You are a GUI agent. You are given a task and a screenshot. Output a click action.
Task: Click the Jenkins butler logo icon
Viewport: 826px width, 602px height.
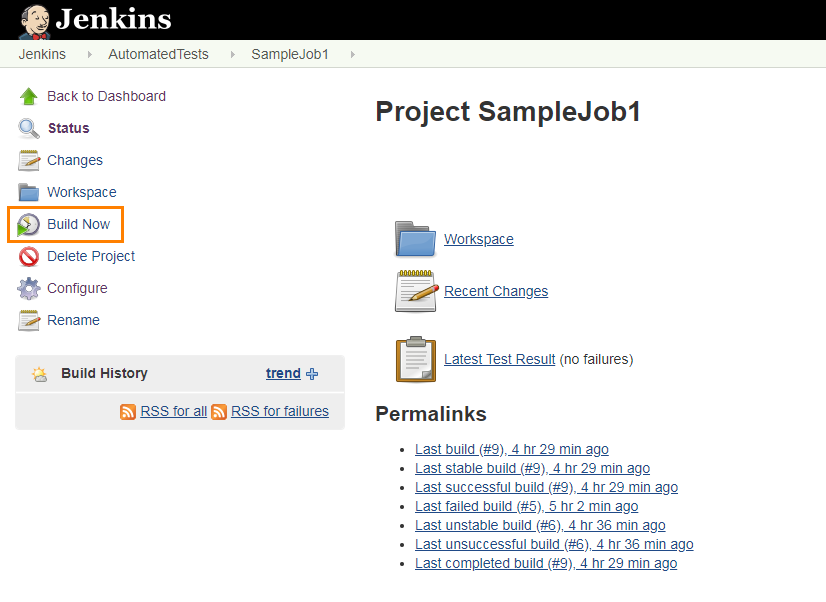(x=35, y=21)
